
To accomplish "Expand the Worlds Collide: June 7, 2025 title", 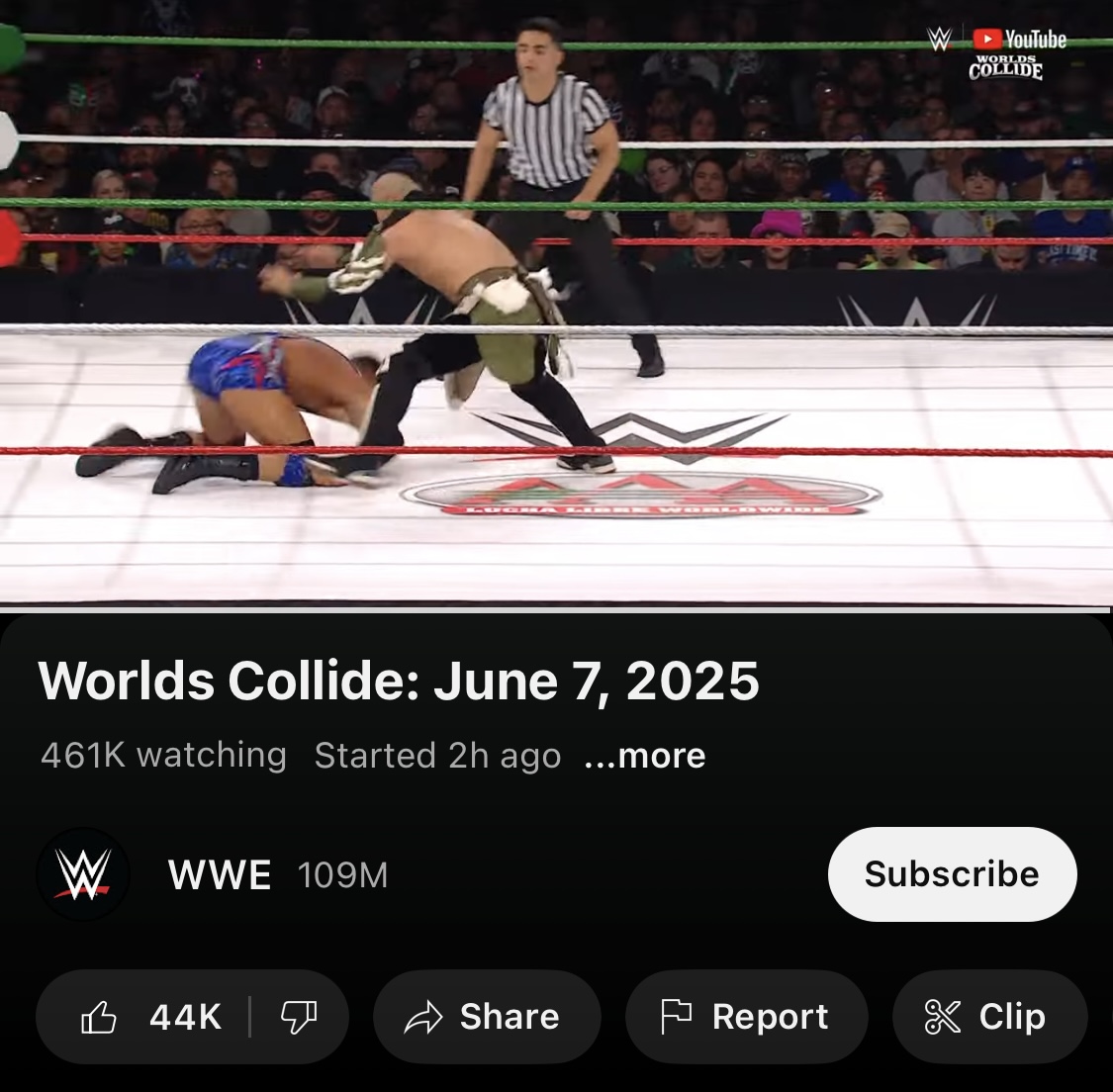I will coord(399,681).
